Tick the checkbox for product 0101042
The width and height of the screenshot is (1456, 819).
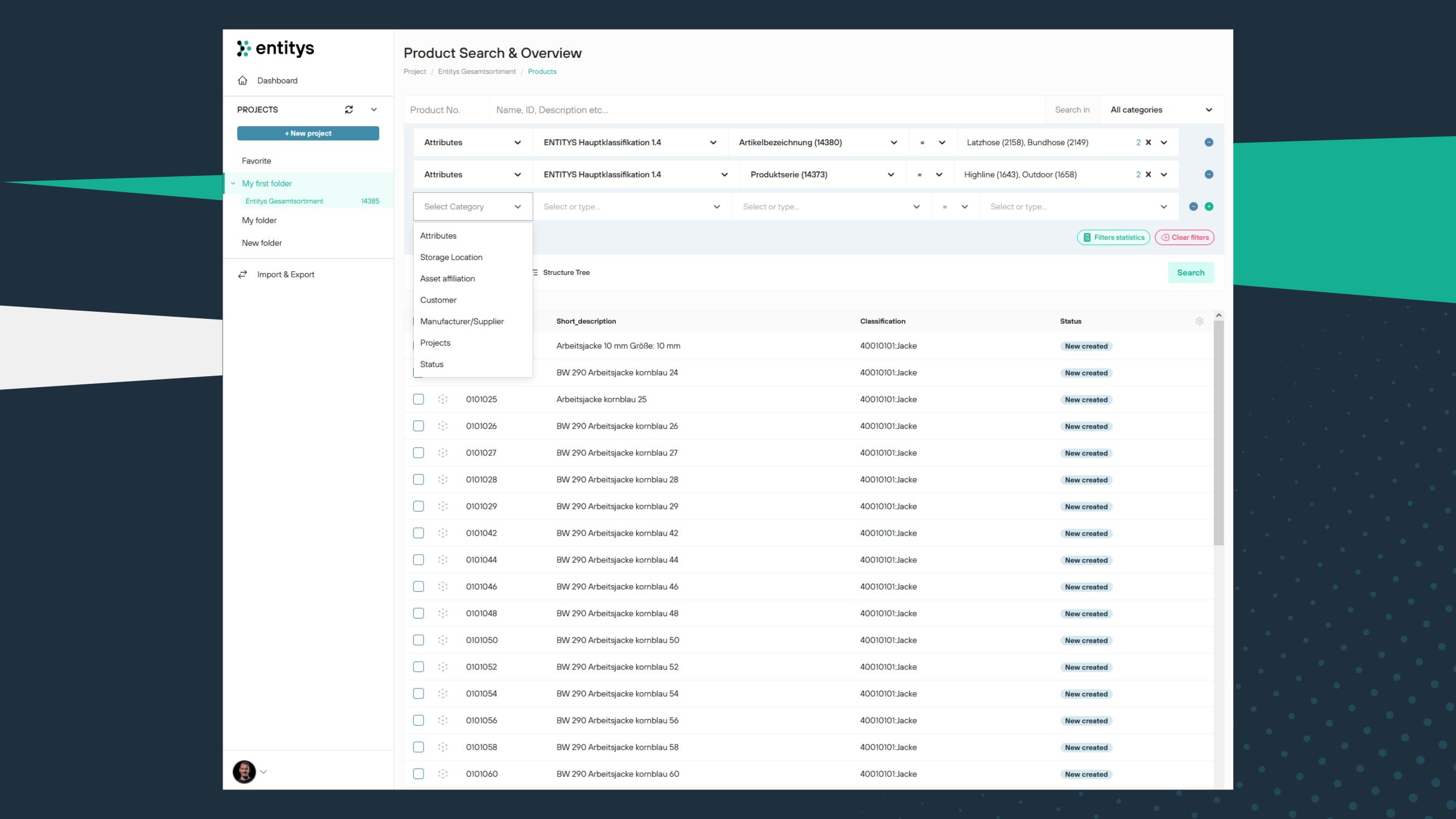[x=418, y=533]
